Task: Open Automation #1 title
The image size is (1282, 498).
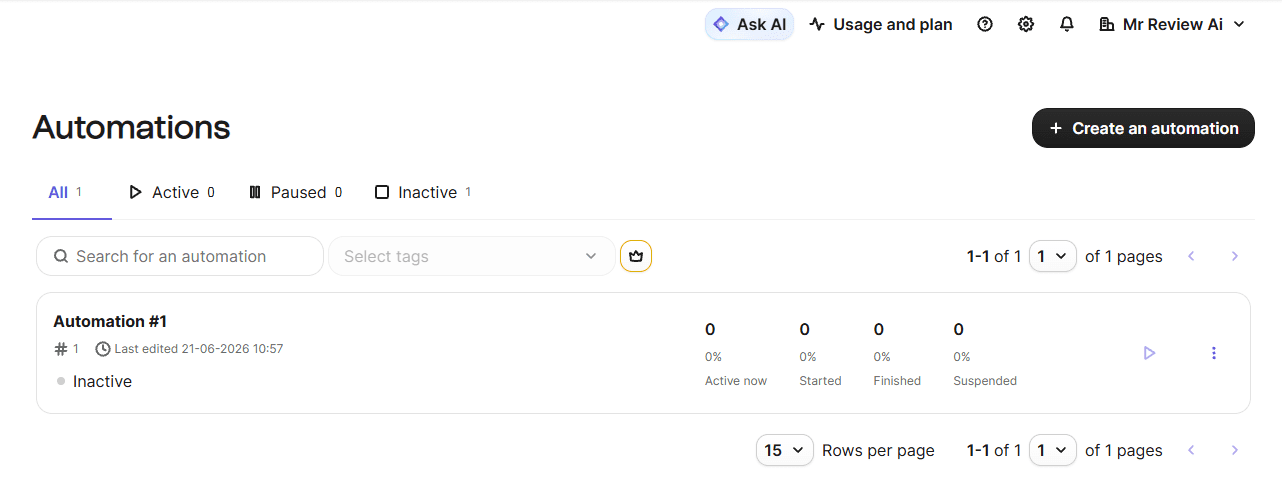Action: pyautogui.click(x=110, y=321)
